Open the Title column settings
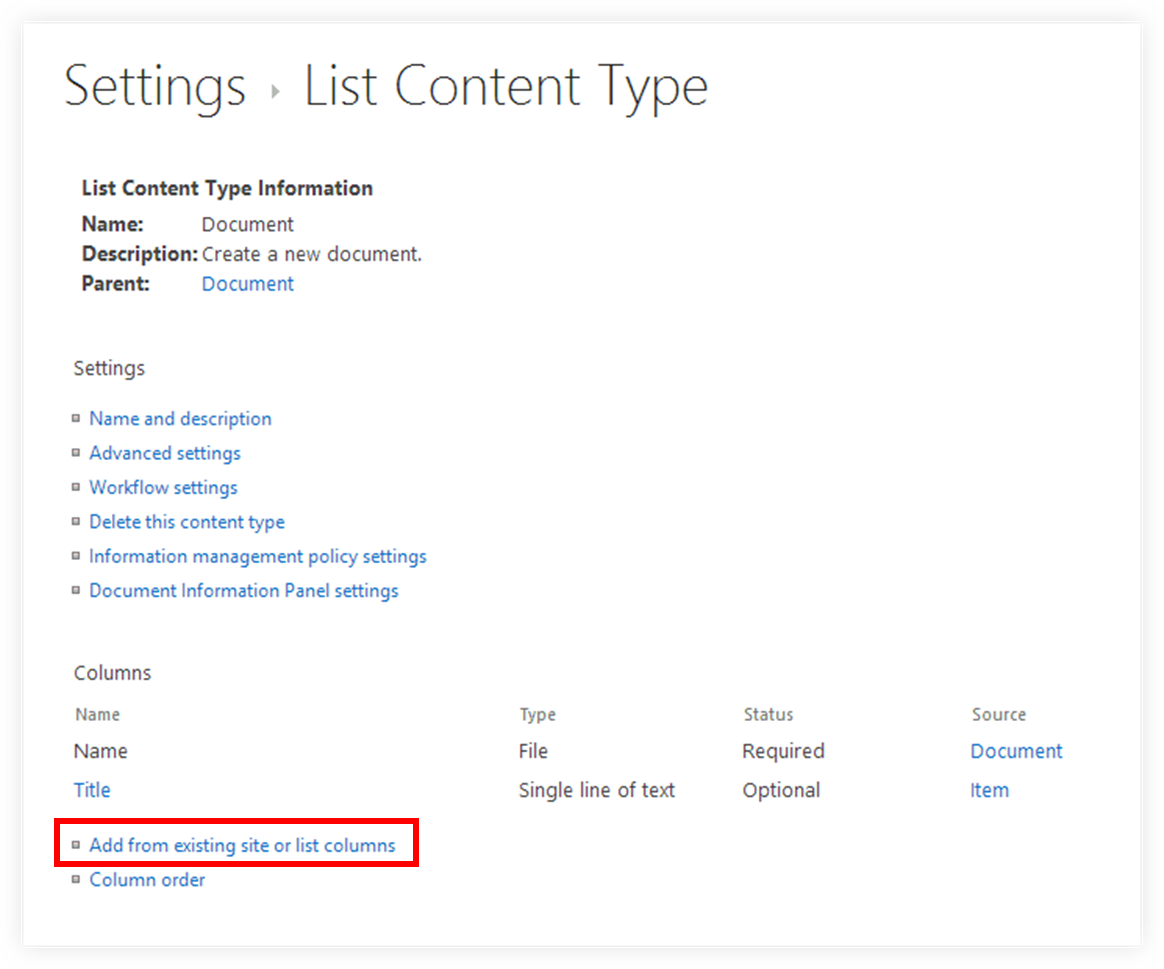This screenshot has width=1164, height=969. coord(91,790)
